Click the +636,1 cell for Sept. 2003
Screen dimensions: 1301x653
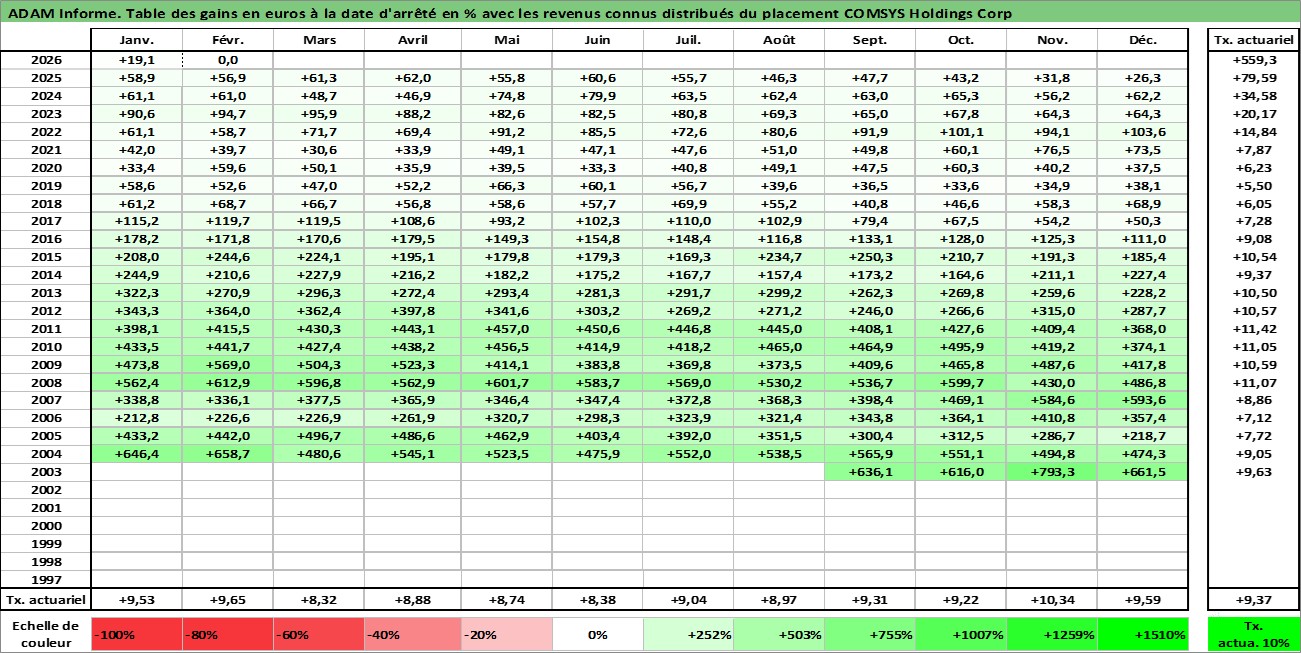point(869,472)
